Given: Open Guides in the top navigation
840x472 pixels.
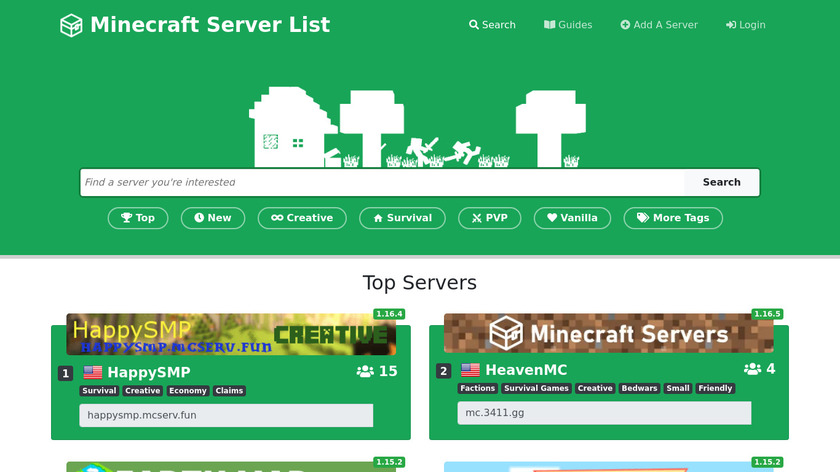Looking at the screenshot, I should click(x=568, y=25).
